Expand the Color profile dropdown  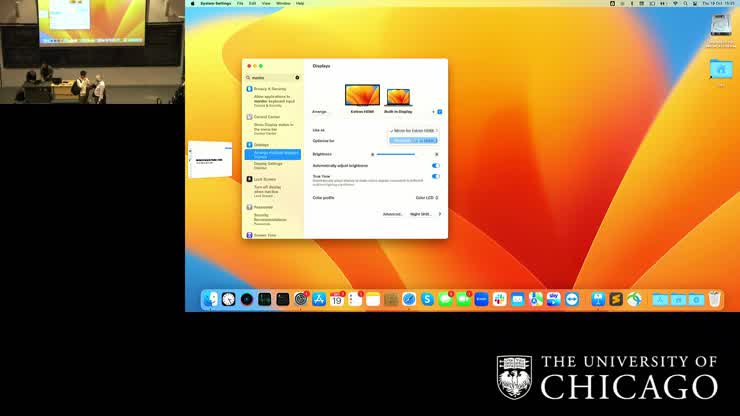(427, 198)
